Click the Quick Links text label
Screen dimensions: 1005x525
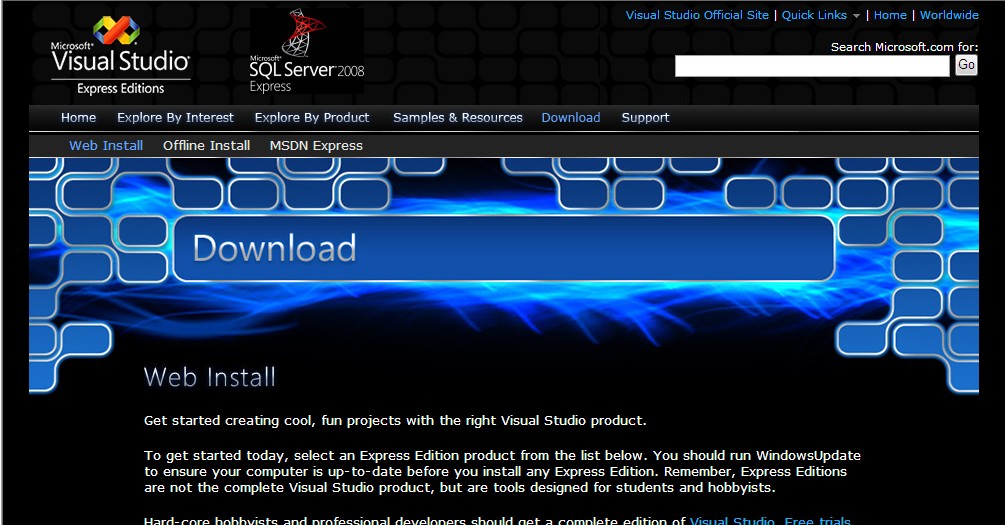(x=814, y=15)
